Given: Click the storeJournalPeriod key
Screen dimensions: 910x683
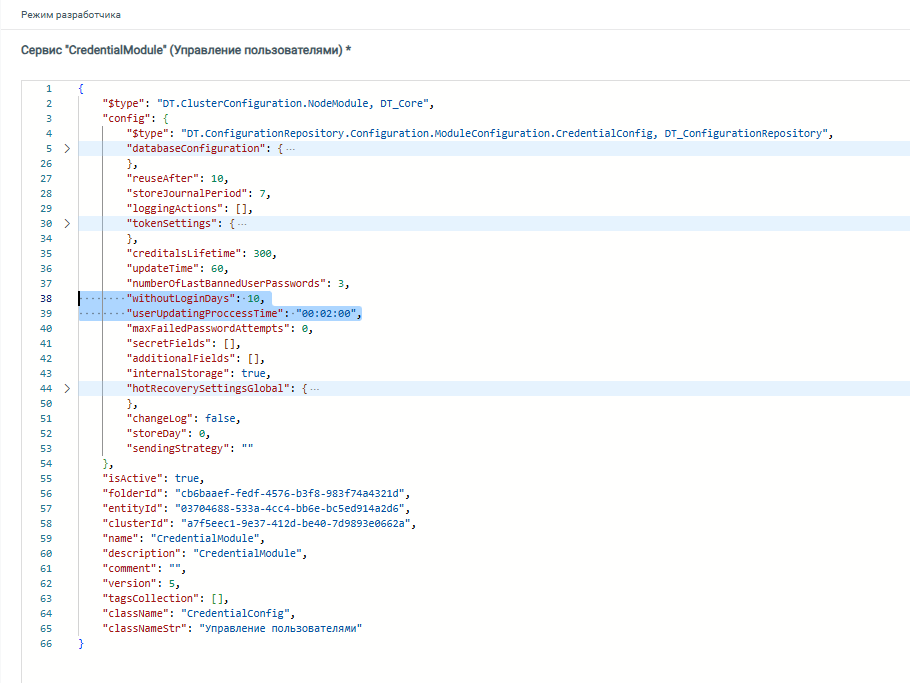Looking at the screenshot, I should (187, 193).
